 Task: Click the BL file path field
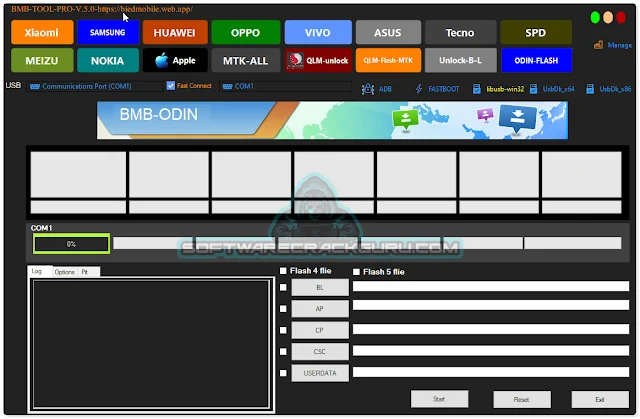tap(491, 286)
